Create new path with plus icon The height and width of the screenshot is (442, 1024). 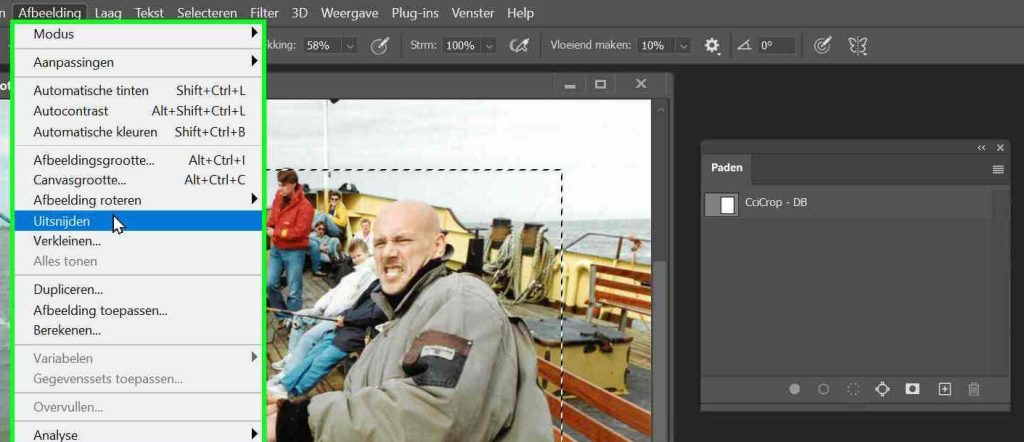pyautogui.click(x=944, y=389)
